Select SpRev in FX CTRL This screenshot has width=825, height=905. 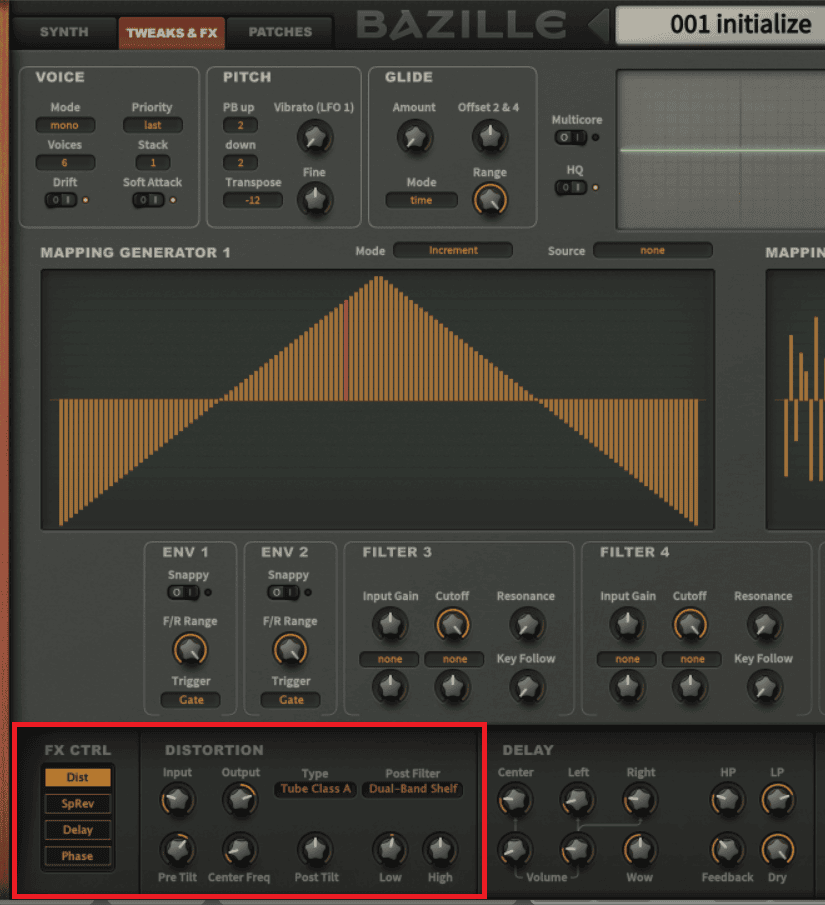78,803
